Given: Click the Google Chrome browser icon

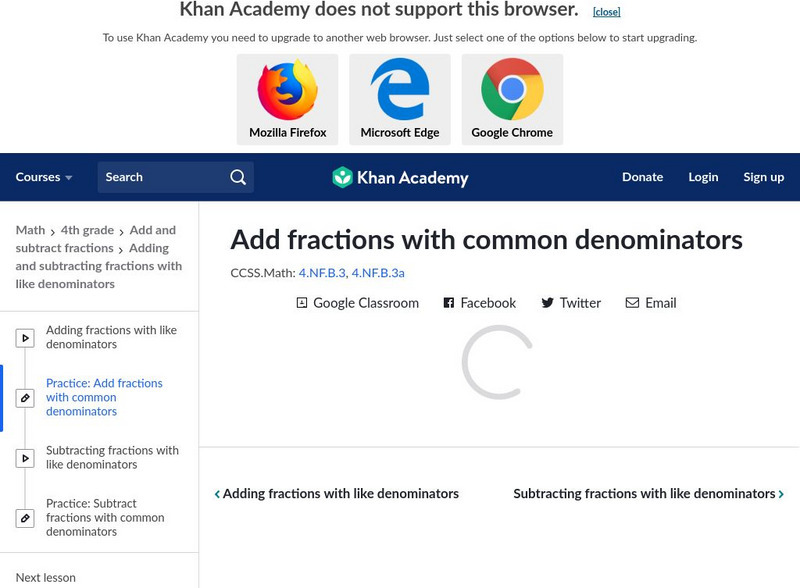Looking at the screenshot, I should click(x=512, y=90).
